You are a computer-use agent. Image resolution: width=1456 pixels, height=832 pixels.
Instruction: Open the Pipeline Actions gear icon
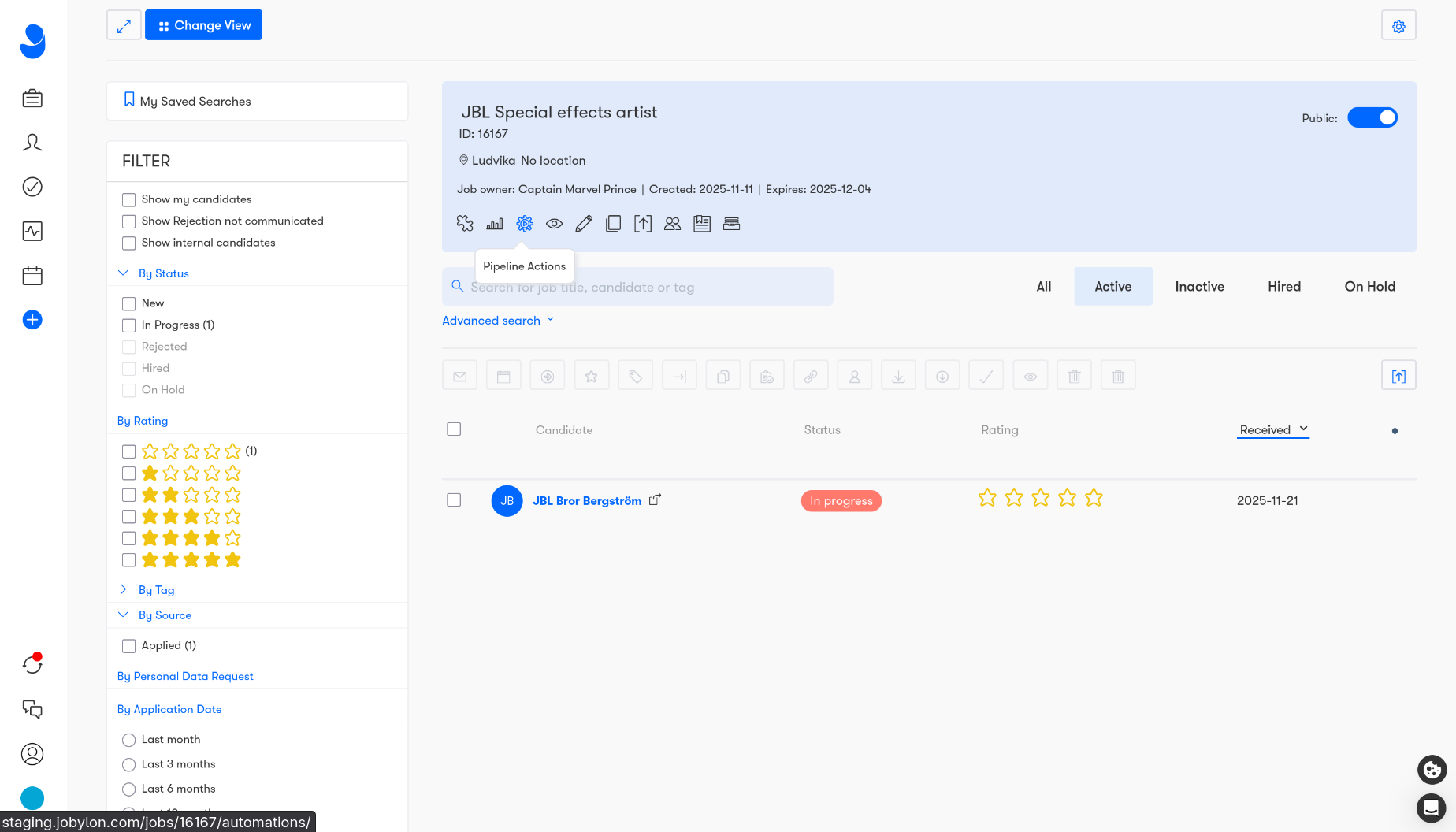pos(525,224)
